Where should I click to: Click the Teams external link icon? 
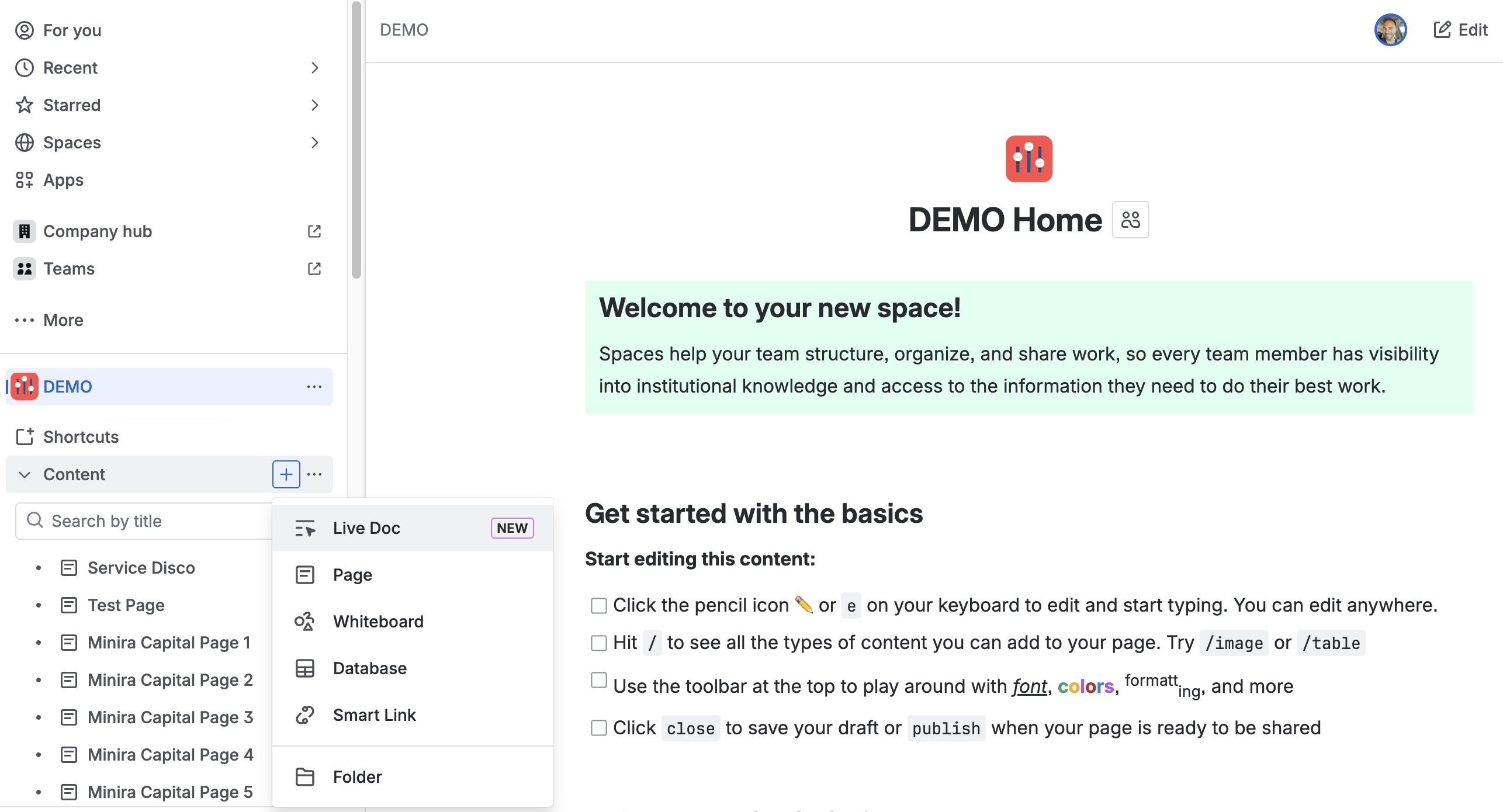(314, 269)
